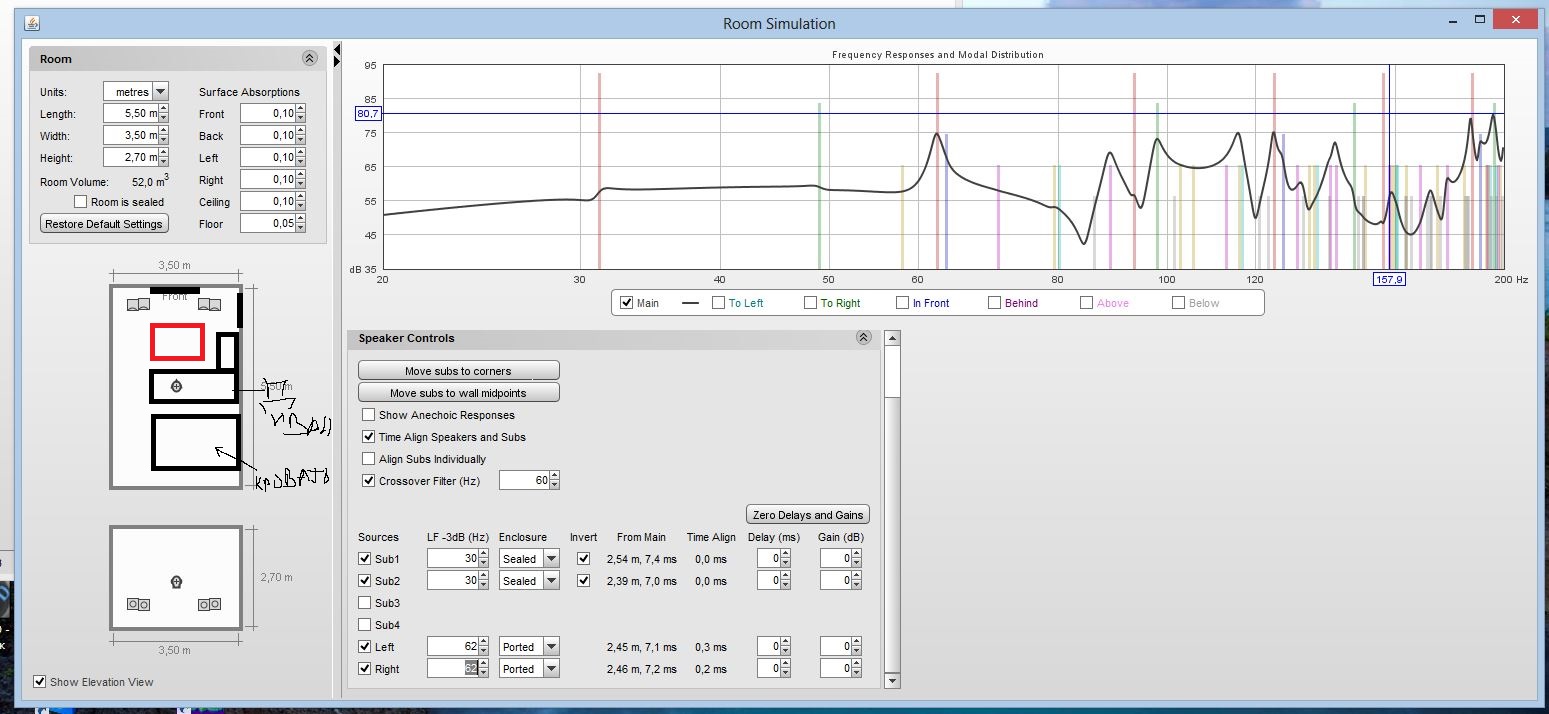Click the Java icon in title bar
Screen dimensions: 1549x714
pos(32,23)
